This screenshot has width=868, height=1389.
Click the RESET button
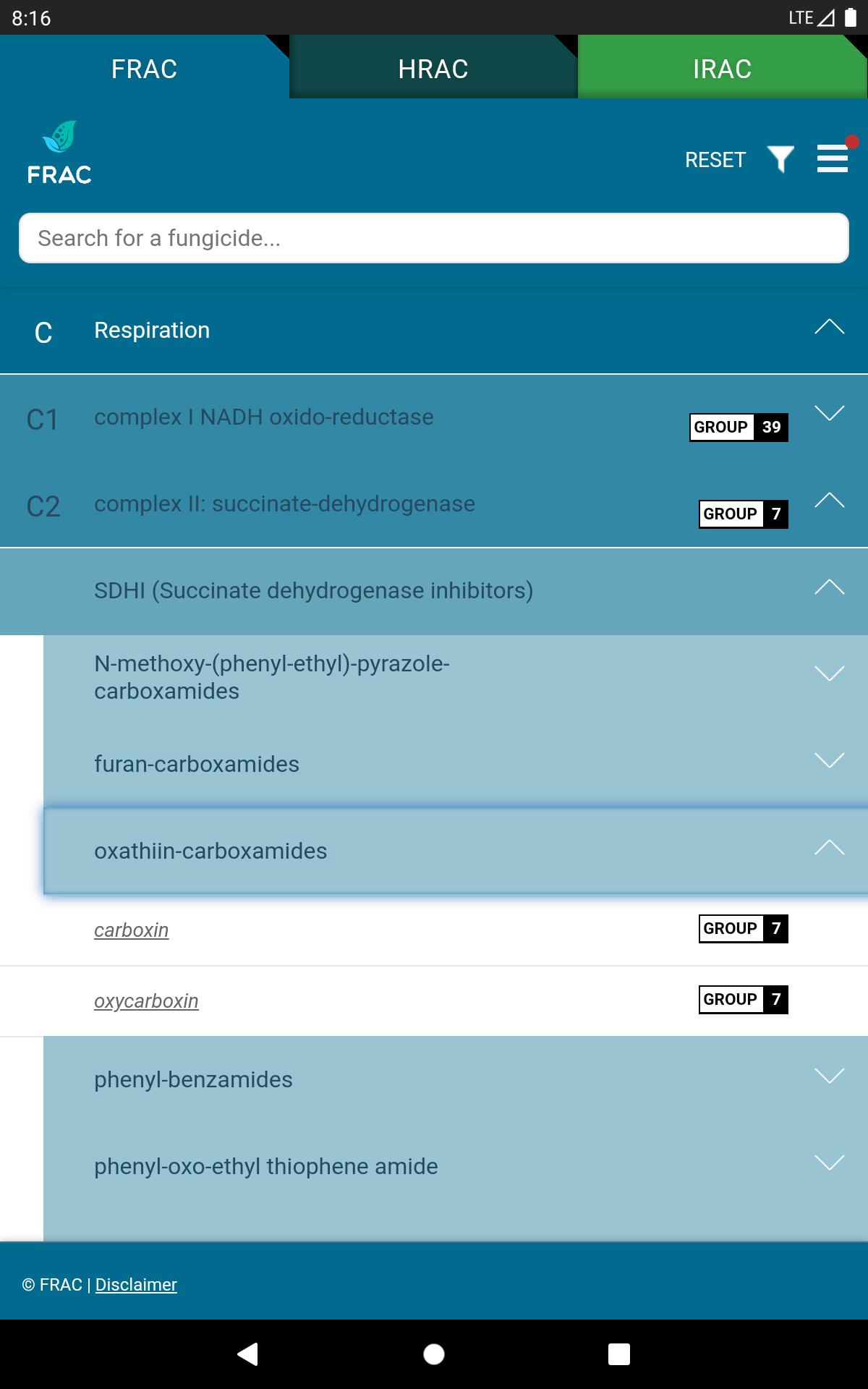tap(715, 159)
